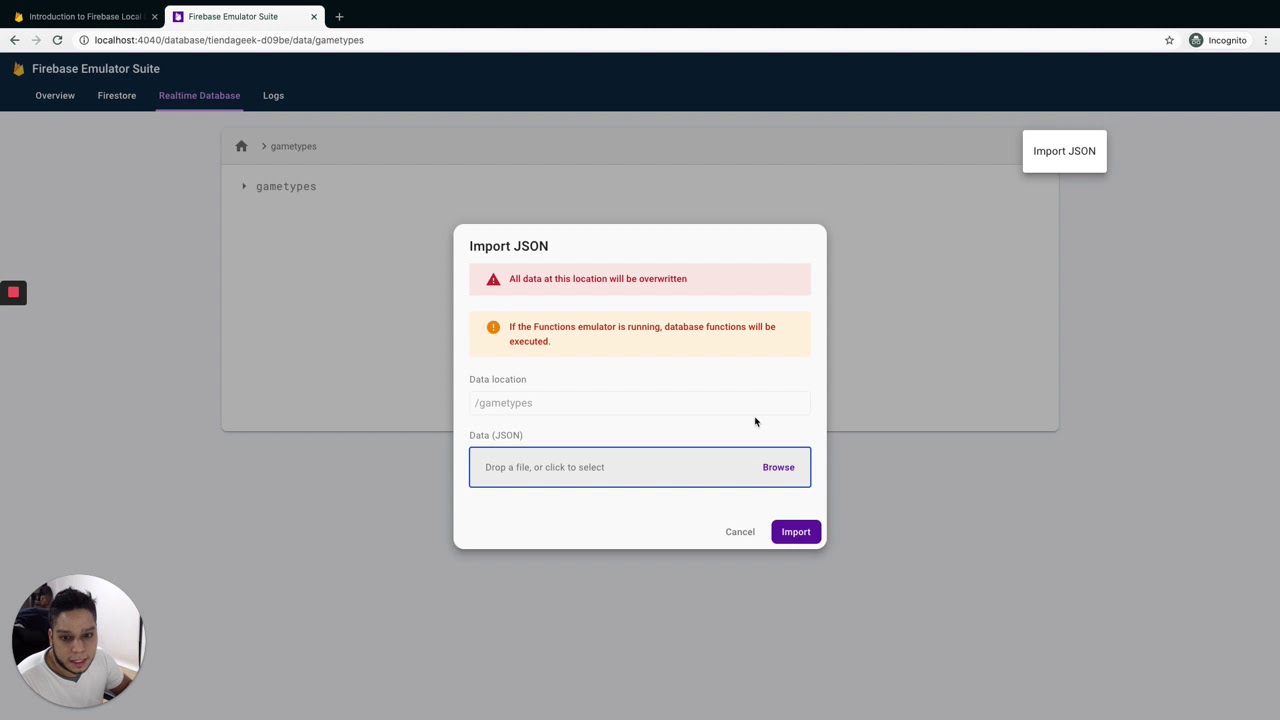Click the Import button in dialog
Viewport: 1280px width, 720px height.
796,532
